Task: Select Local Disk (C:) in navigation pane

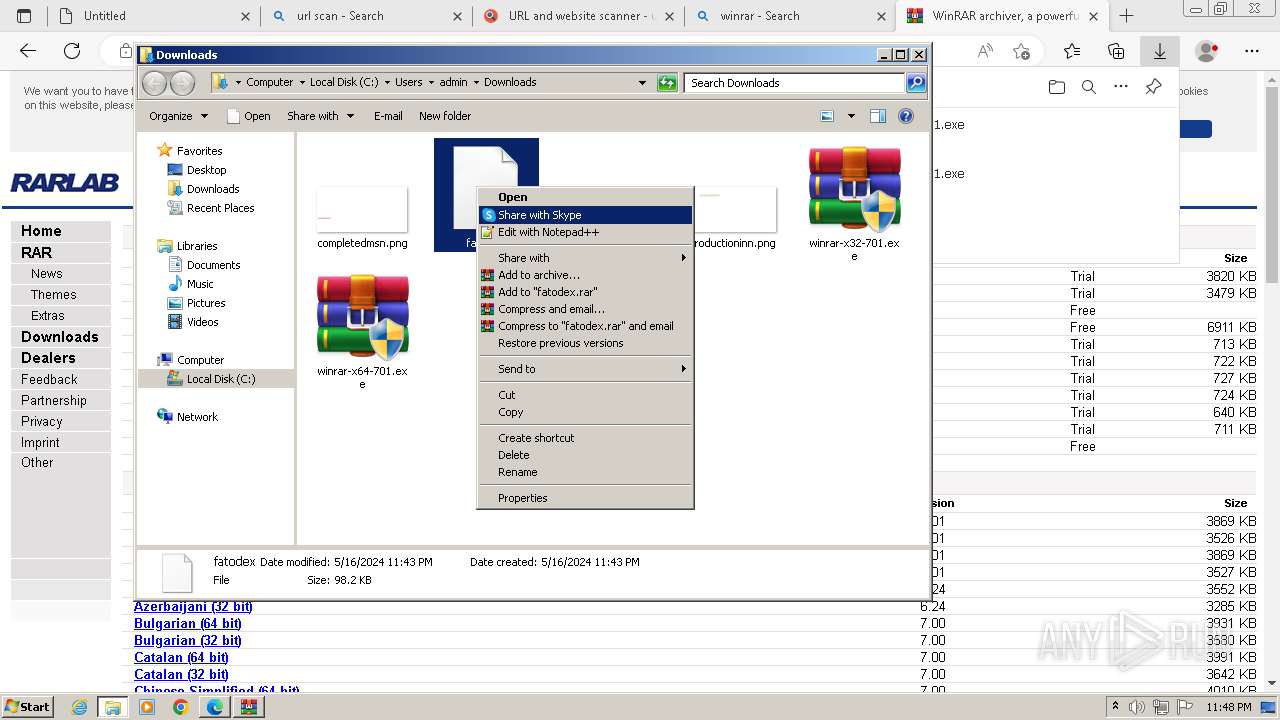Action: click(x=220, y=379)
